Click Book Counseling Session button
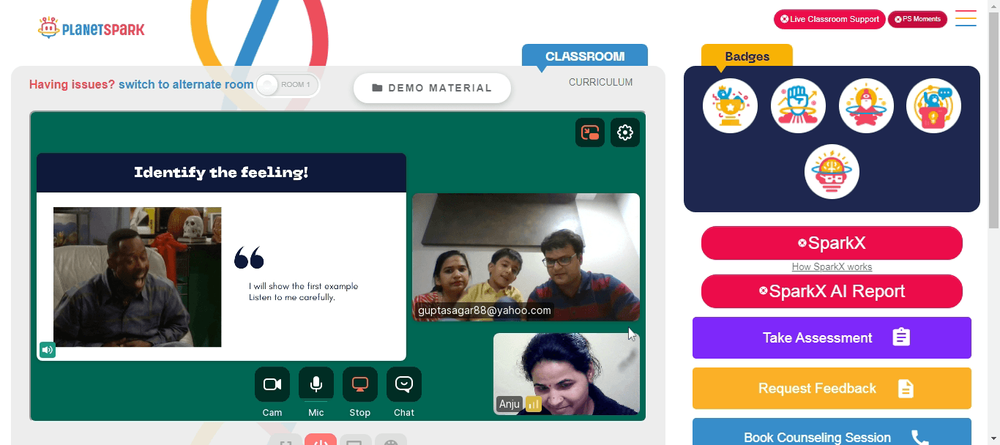 (832, 432)
